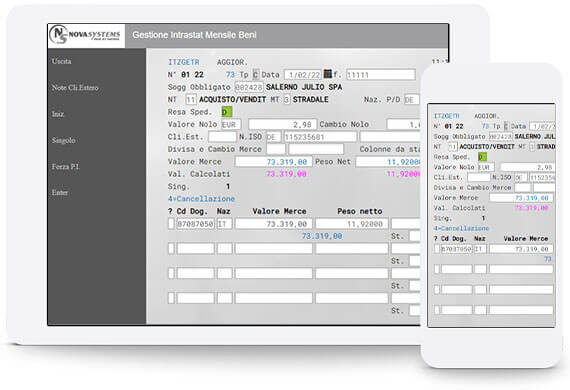
Task: Click the Valore Merce header field 73.319,00
Action: coord(273,162)
